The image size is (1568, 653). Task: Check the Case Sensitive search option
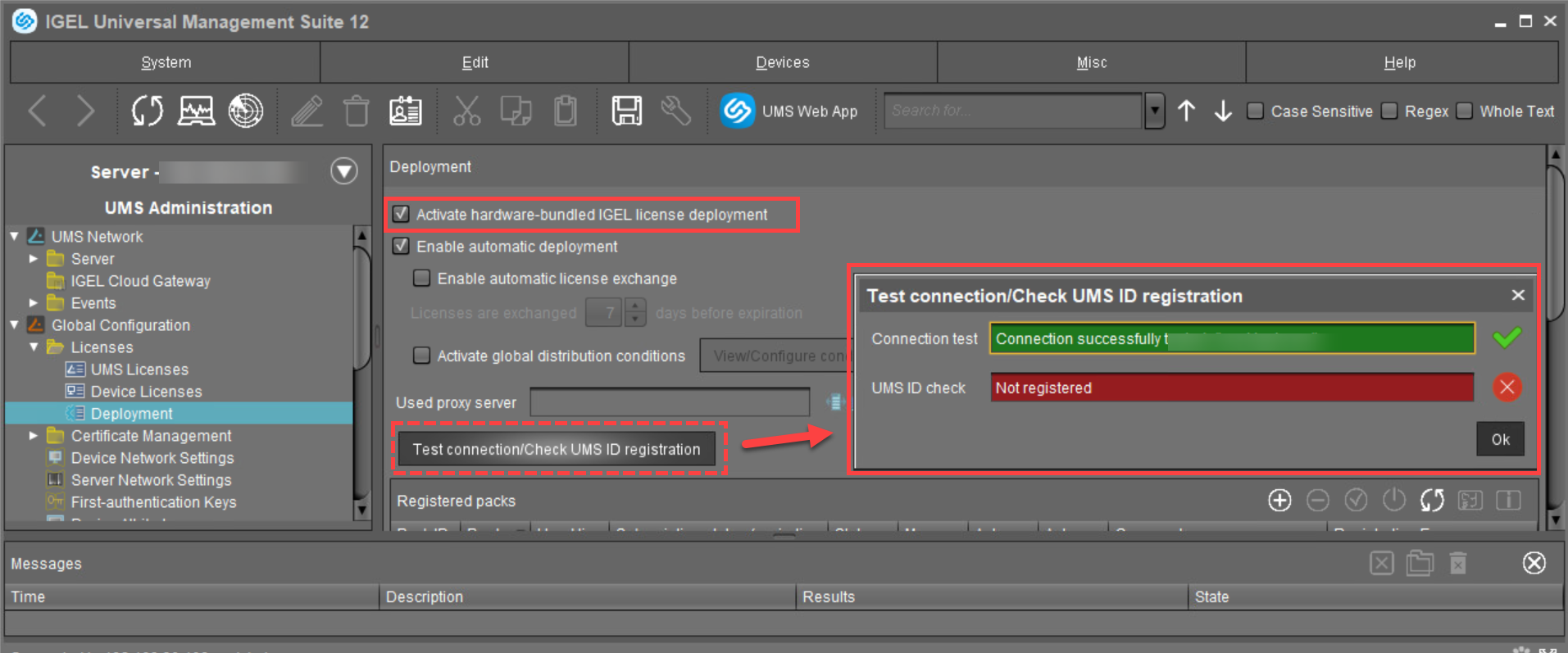(x=1255, y=111)
